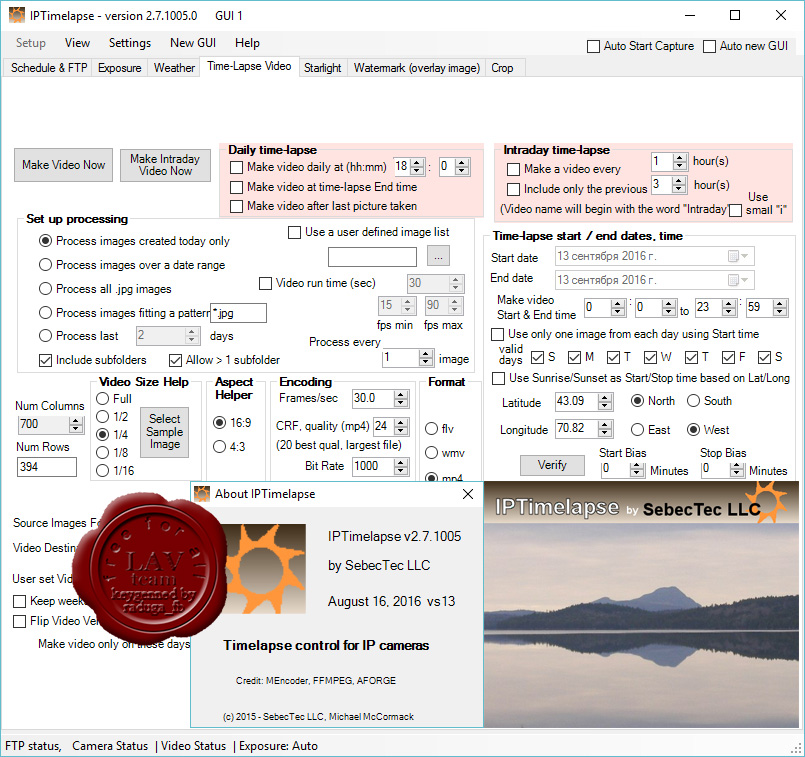Image resolution: width=805 pixels, height=757 pixels.
Task: Click Num Columns stepper showing 700
Action: pos(50,424)
